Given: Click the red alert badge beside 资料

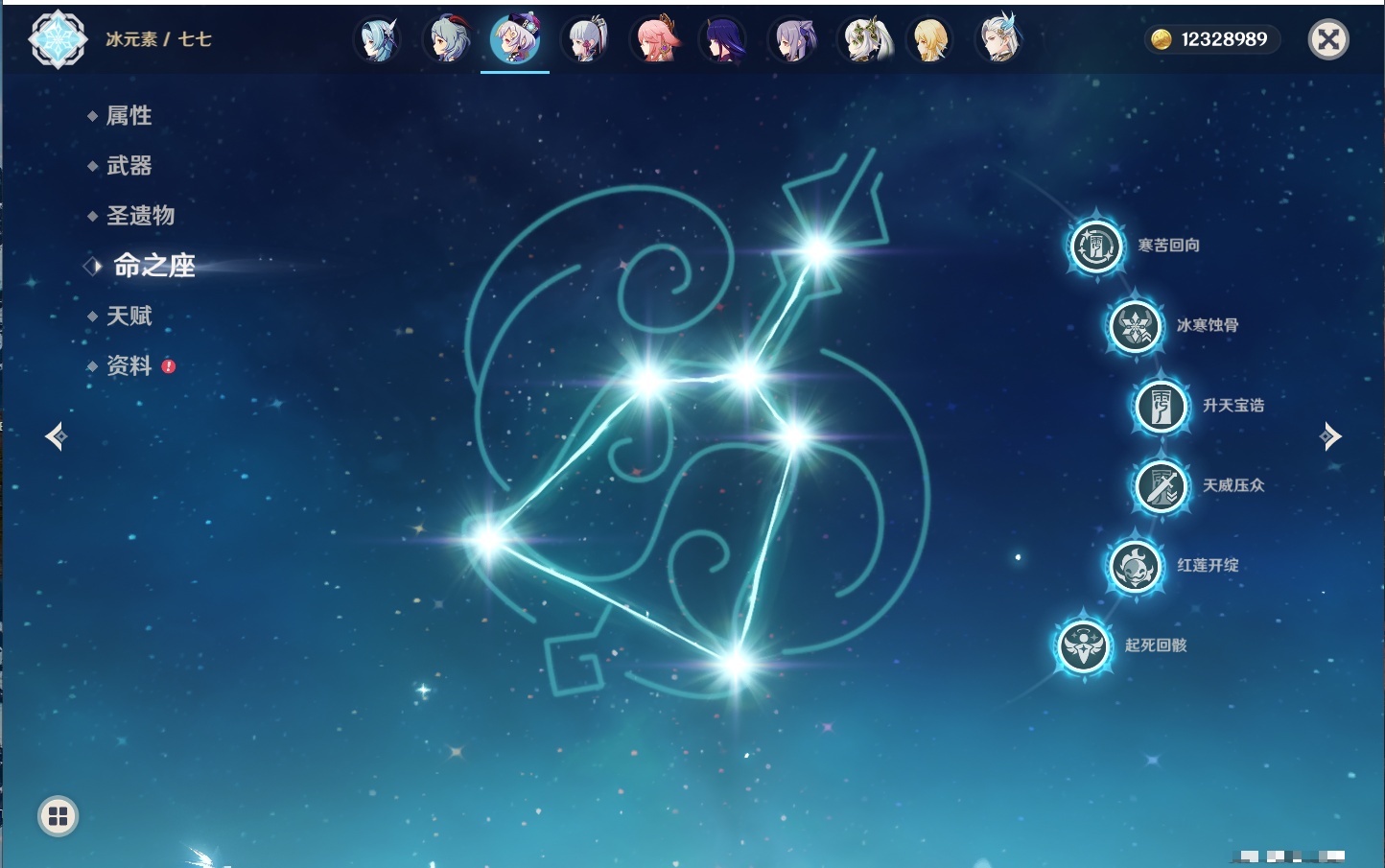Looking at the screenshot, I should 169,365.
